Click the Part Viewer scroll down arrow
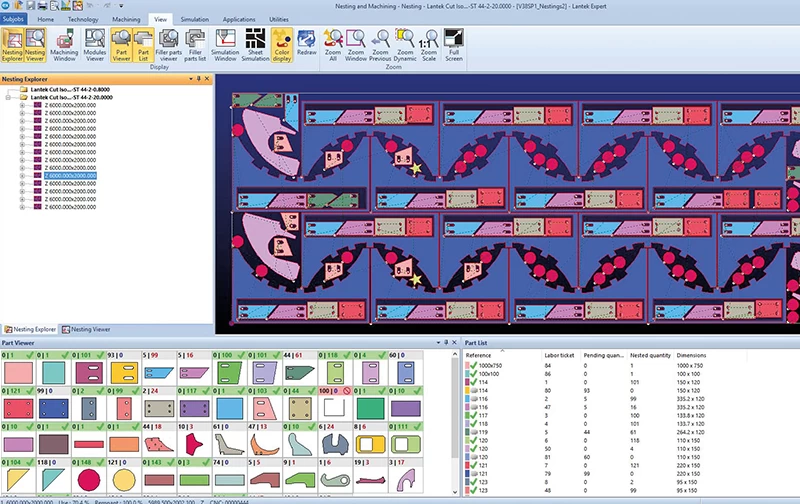800x504 pixels. pyautogui.click(x=455, y=492)
